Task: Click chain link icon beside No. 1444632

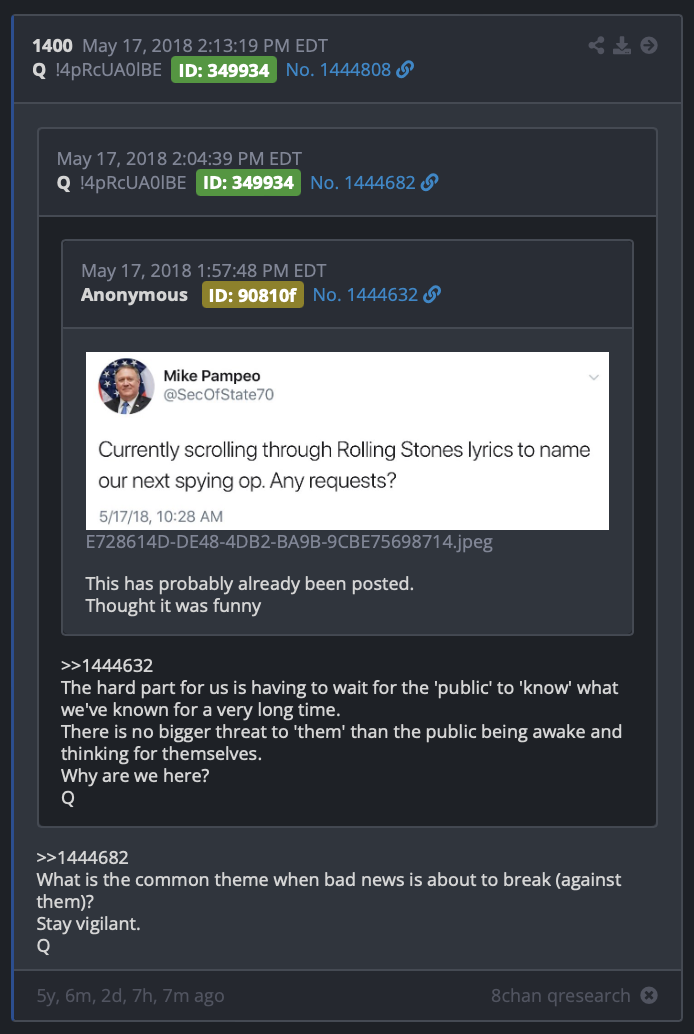Action: click(432, 294)
